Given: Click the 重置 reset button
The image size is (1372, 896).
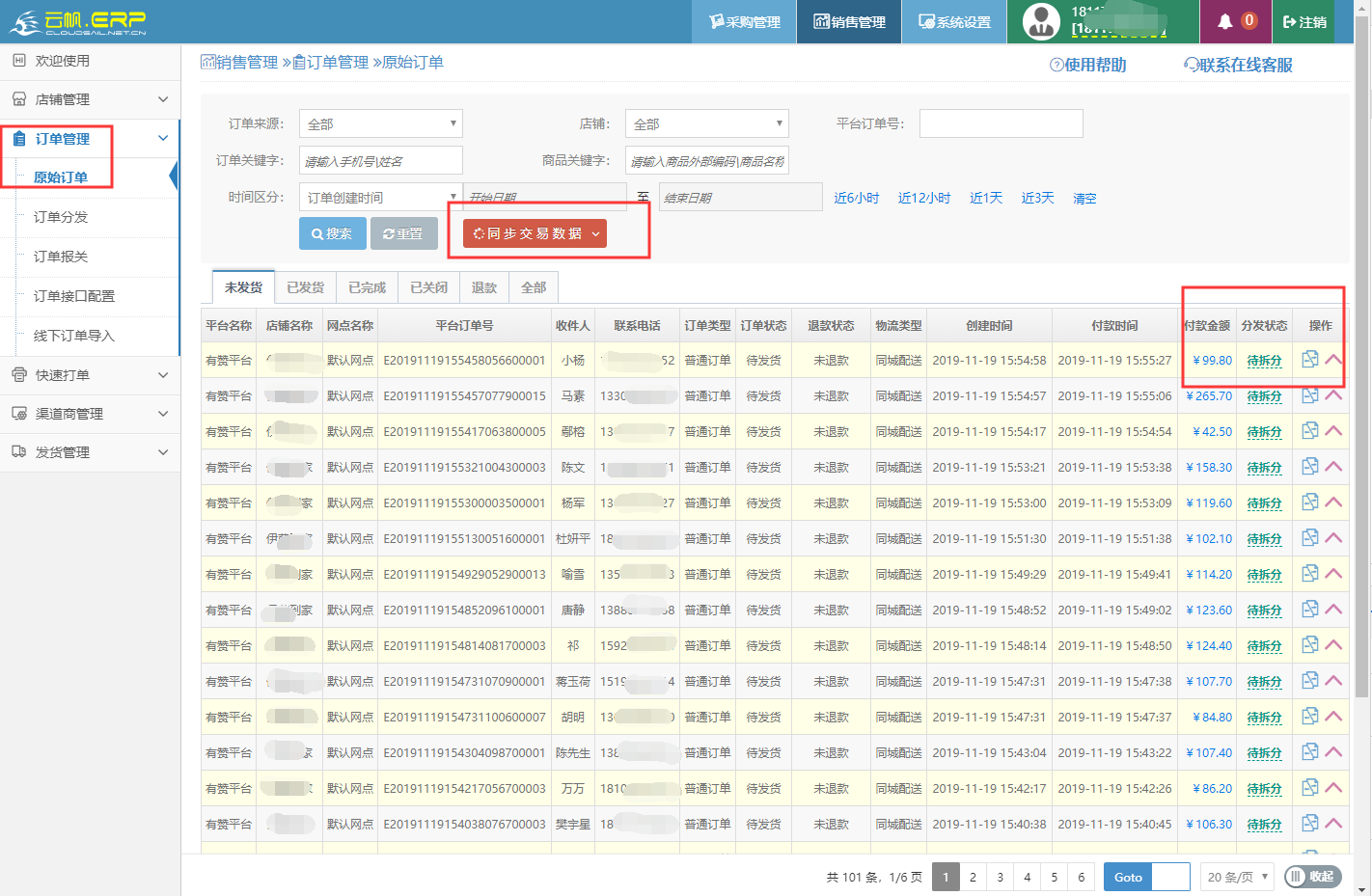Looking at the screenshot, I should click(404, 233).
